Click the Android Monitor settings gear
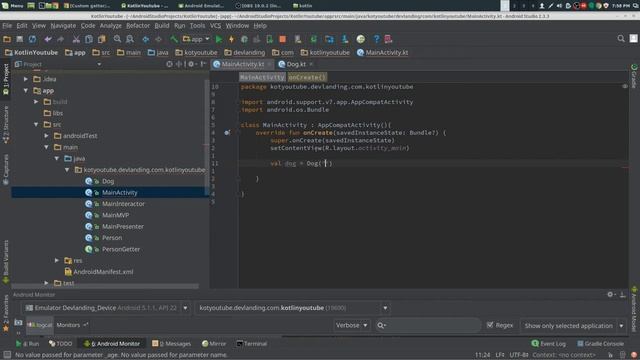 pyautogui.click(x=610, y=294)
